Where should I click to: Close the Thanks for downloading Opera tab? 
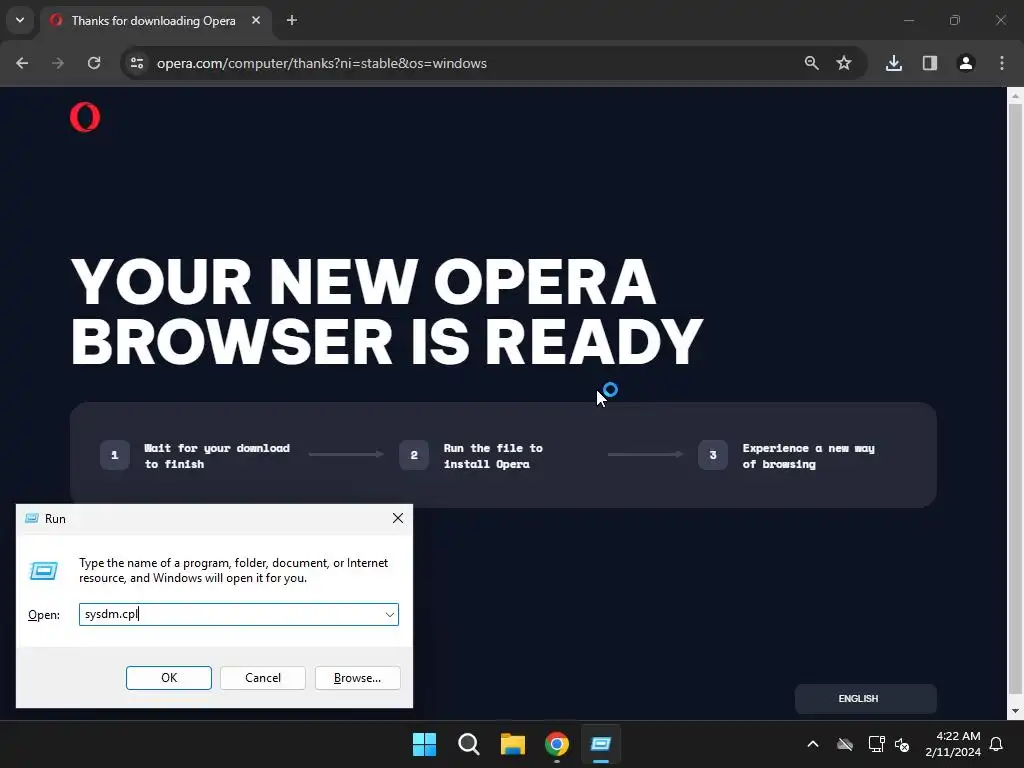[x=256, y=21]
